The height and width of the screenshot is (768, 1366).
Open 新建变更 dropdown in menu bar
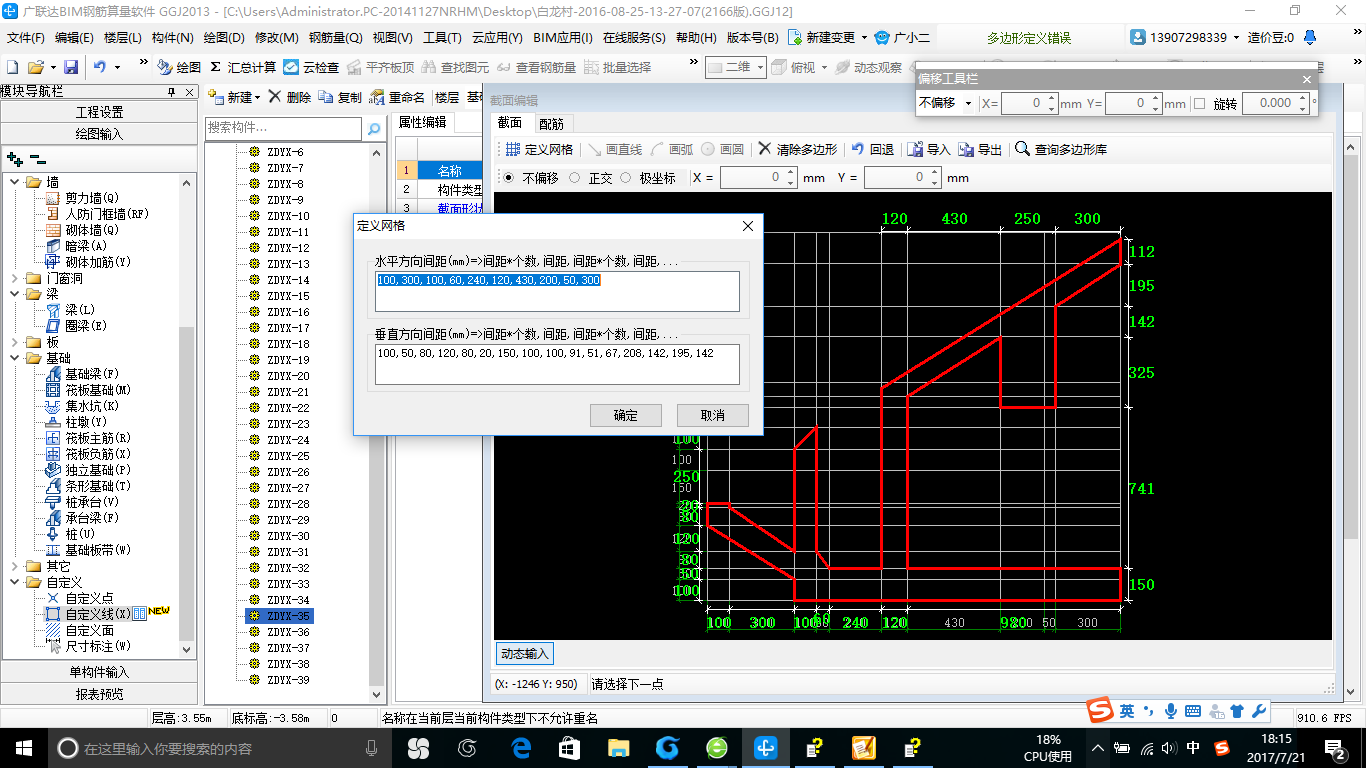point(864,38)
